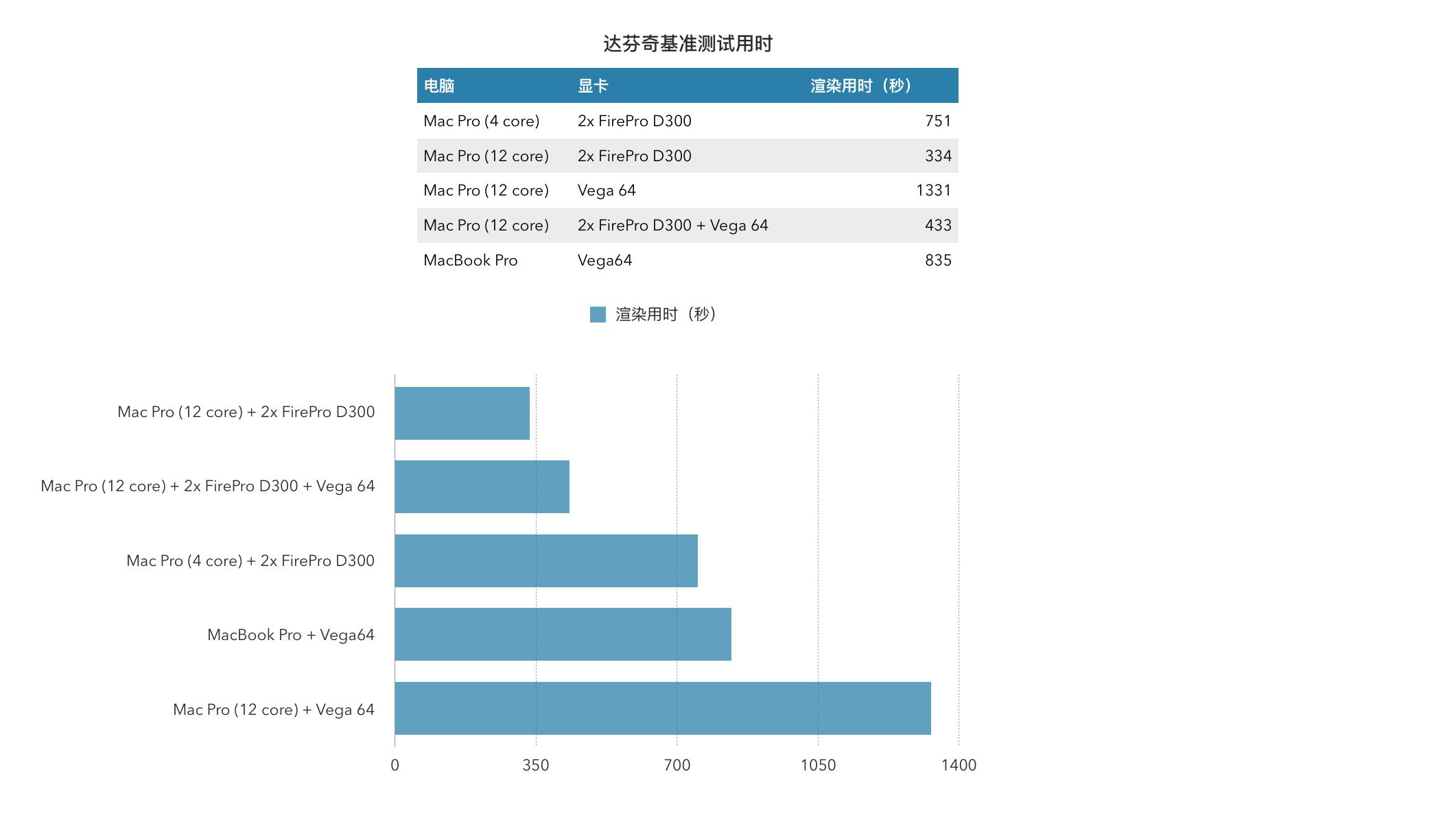
Task: Expand the MacBook Pro table row
Action: [x=469, y=260]
